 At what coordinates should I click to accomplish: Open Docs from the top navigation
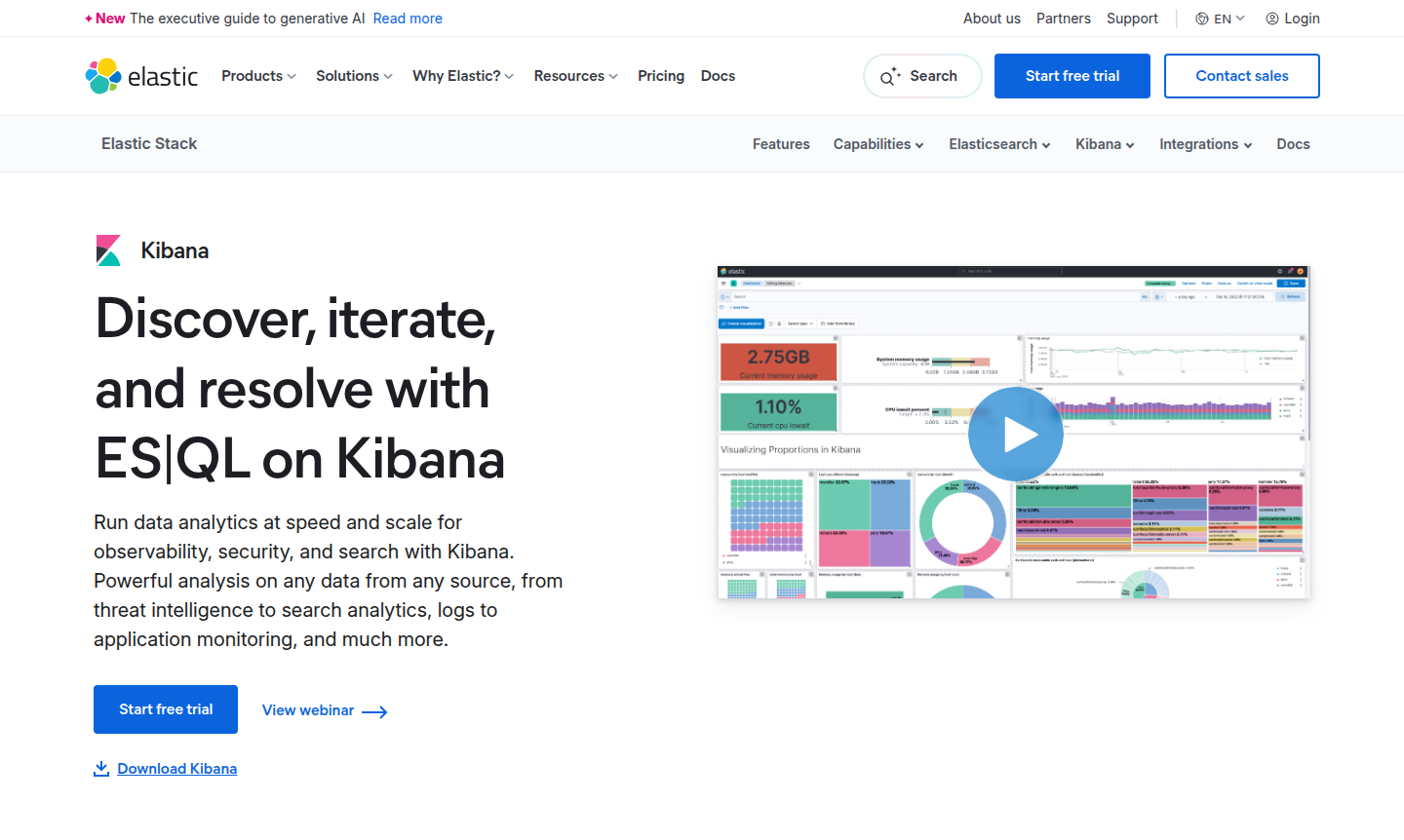(x=718, y=75)
